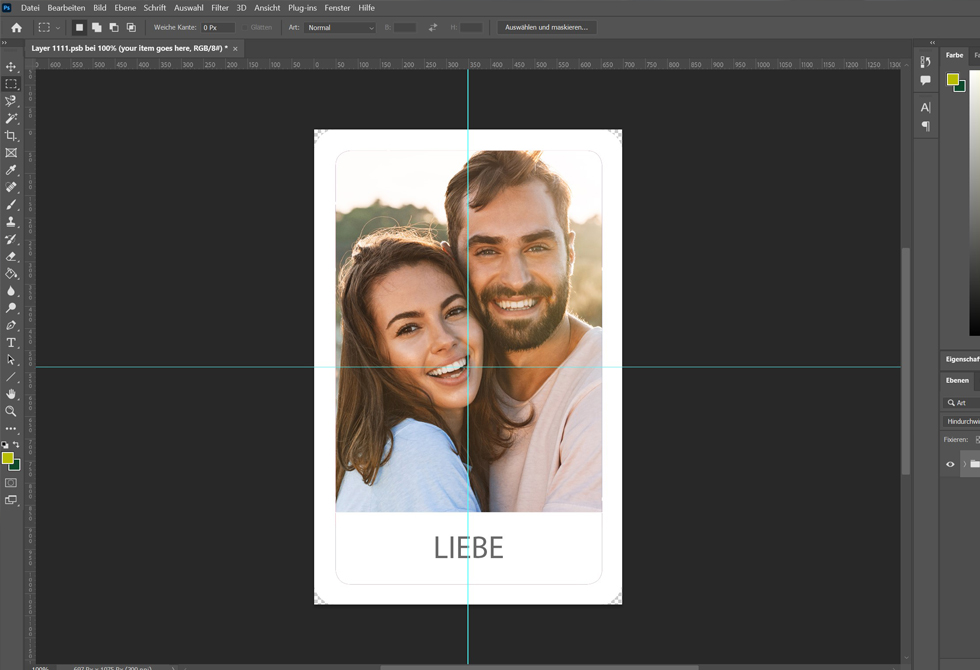Select the Pen tool

(x=11, y=325)
